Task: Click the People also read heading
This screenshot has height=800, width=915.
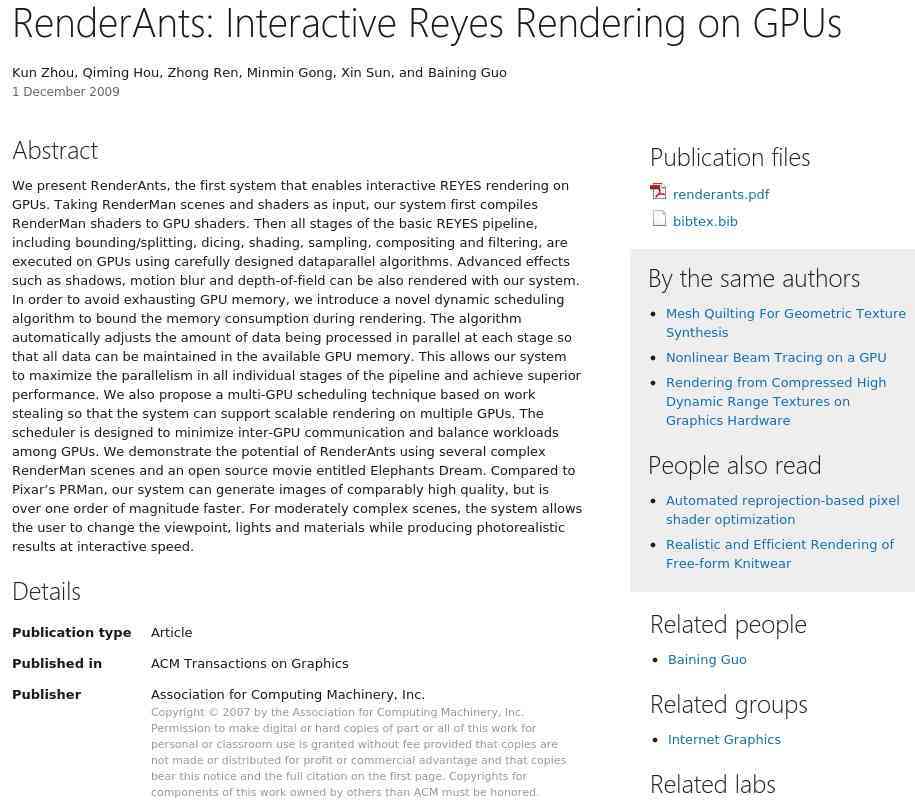Action: tap(734, 466)
